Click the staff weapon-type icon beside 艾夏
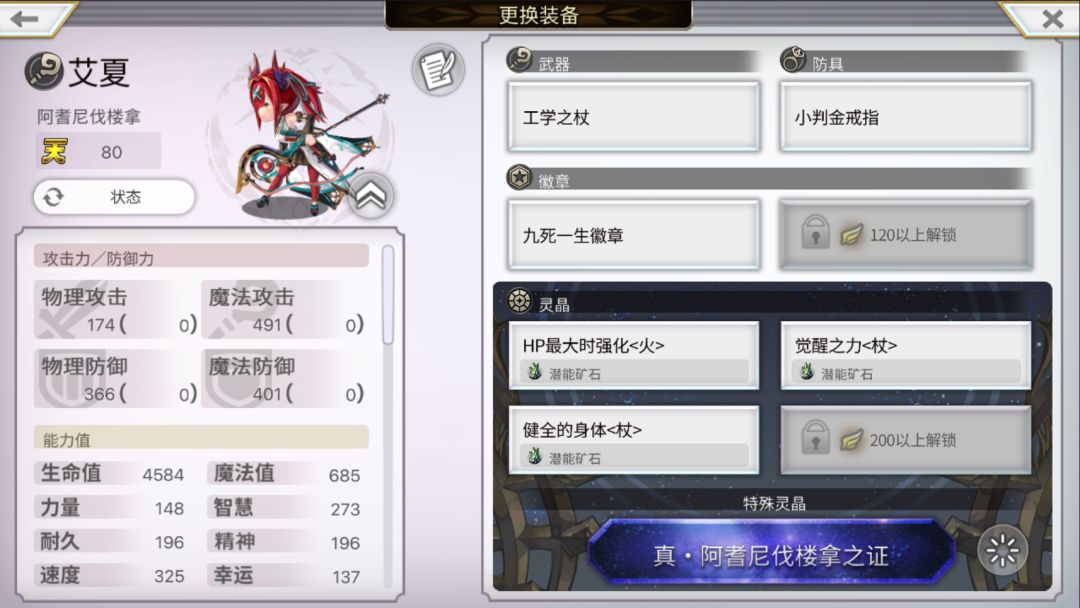Viewport: 1080px width, 608px height. point(44,71)
